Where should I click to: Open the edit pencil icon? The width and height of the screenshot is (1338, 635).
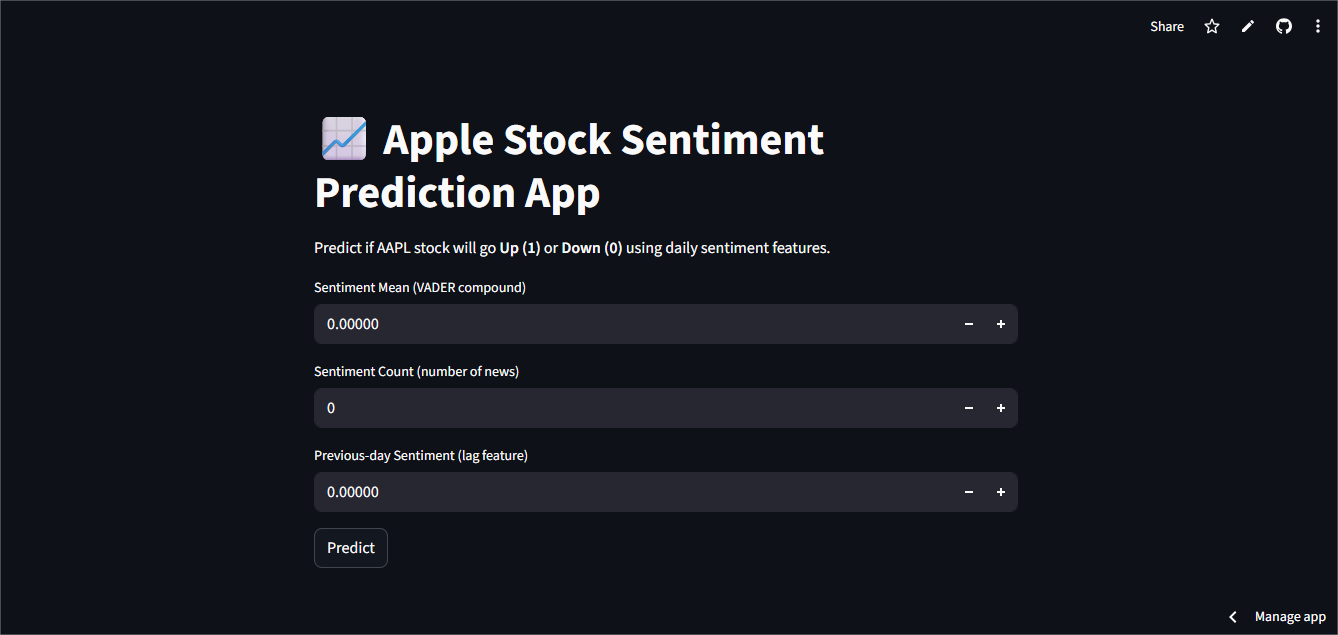pyautogui.click(x=1248, y=27)
